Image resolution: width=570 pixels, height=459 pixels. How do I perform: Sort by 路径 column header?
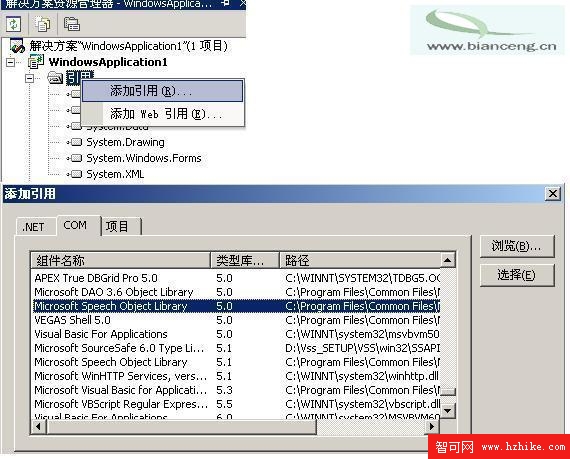(x=360, y=260)
